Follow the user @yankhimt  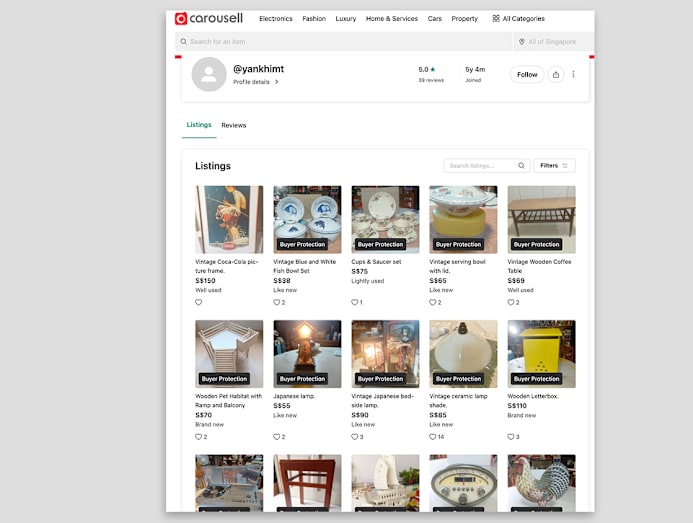click(x=527, y=74)
